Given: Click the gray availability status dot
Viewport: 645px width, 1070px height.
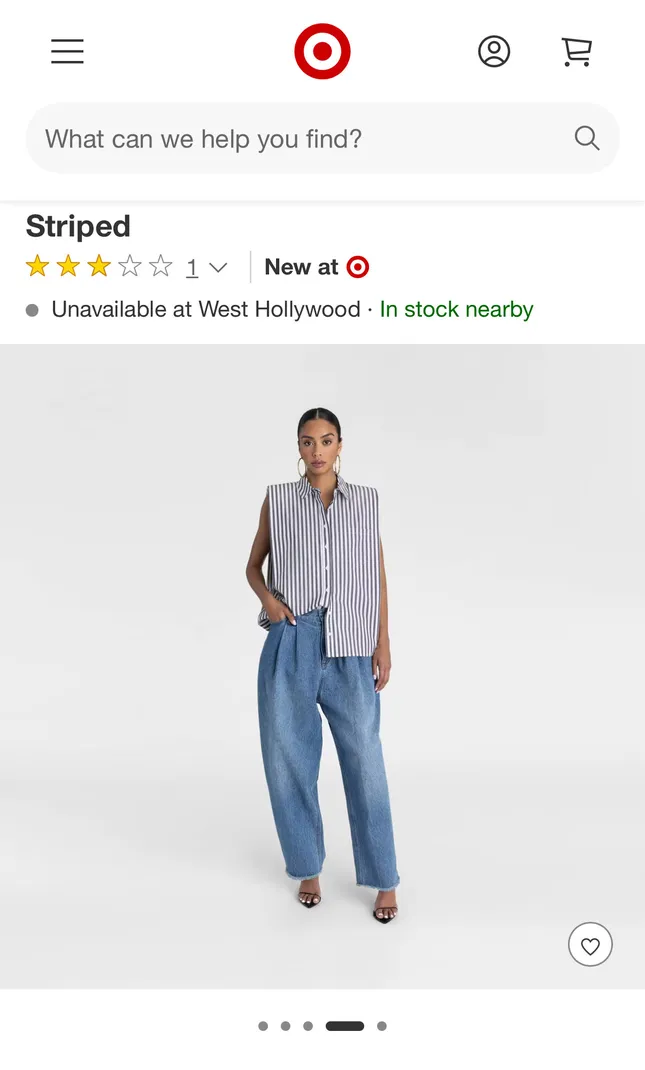Looking at the screenshot, I should click(32, 310).
